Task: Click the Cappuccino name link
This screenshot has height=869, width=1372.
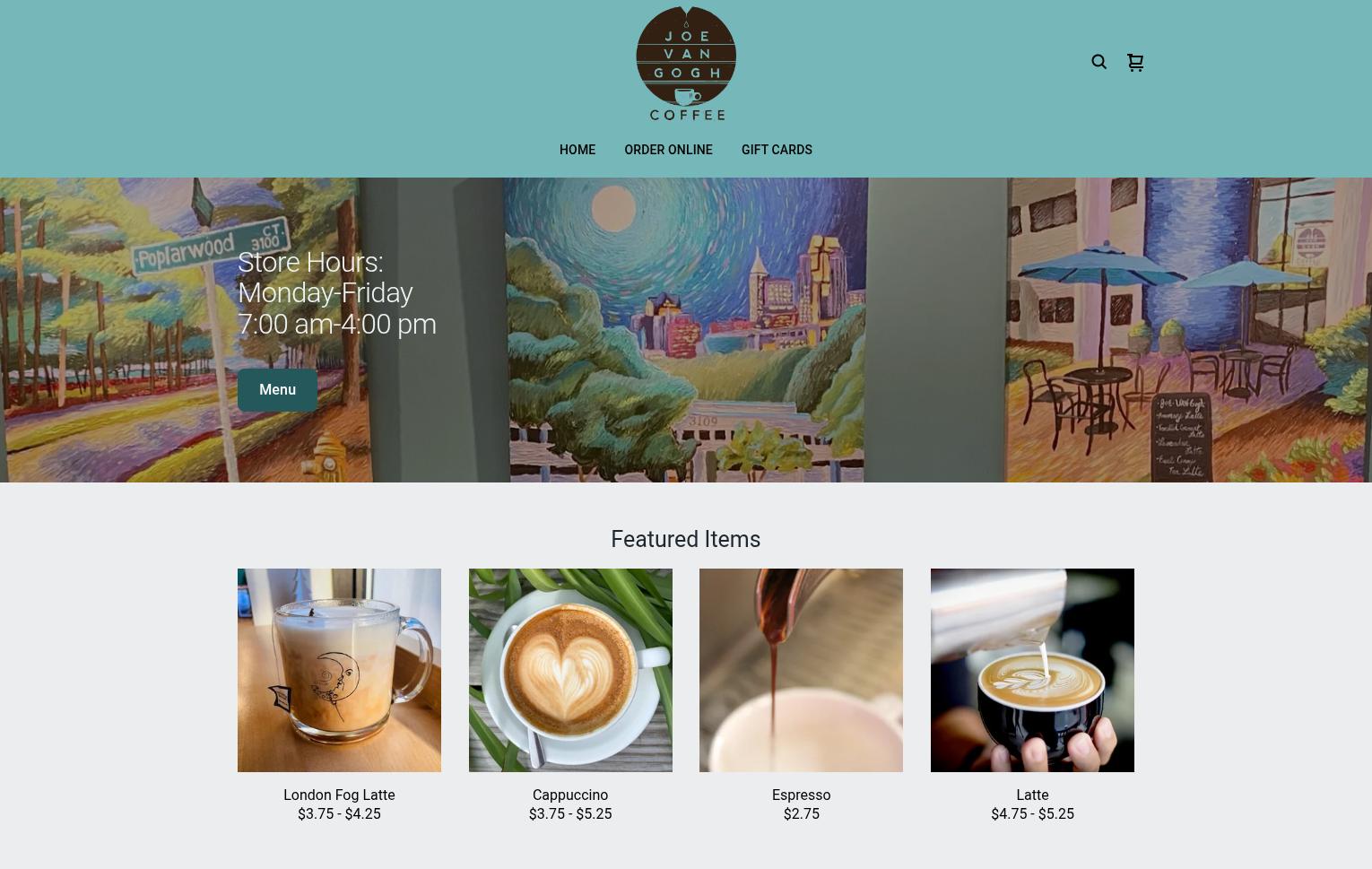Action: coord(570,795)
